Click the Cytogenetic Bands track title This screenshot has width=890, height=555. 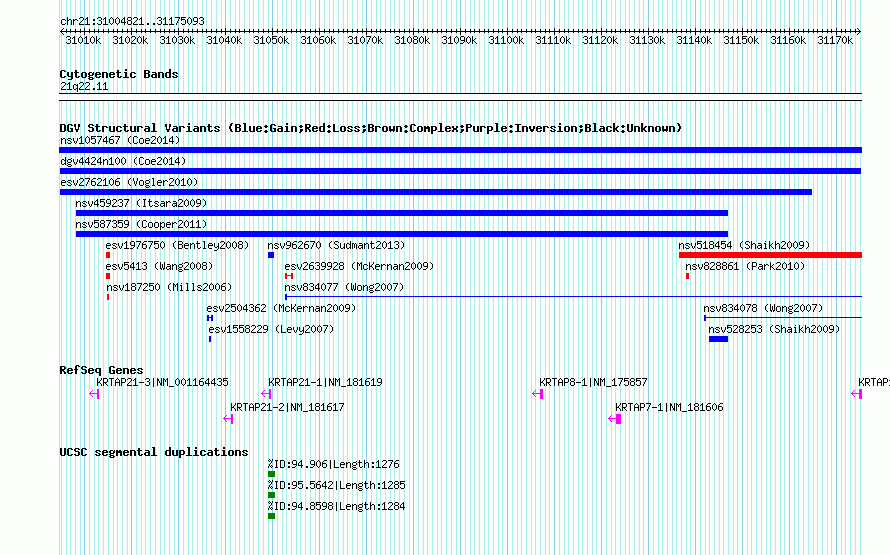tap(119, 74)
